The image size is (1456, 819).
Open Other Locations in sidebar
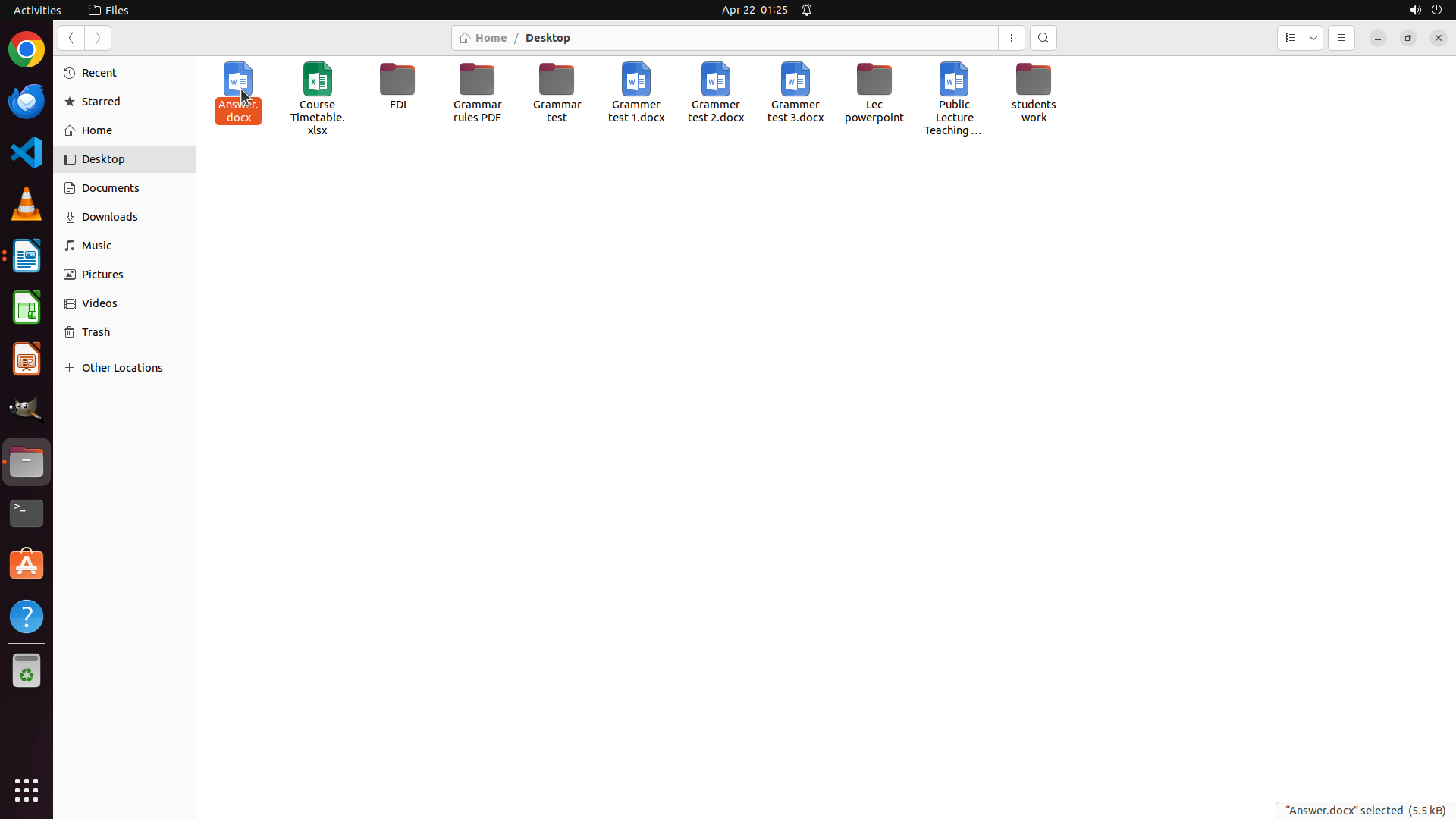pos(122,368)
